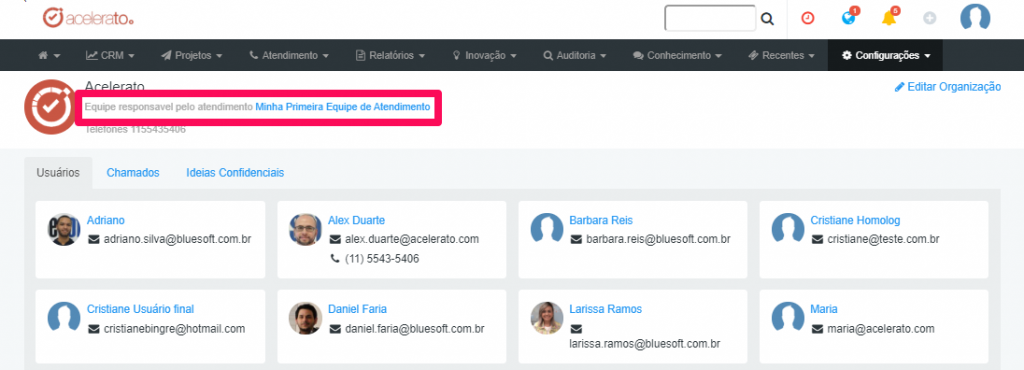The height and width of the screenshot is (370, 1024).
Task: Open Cristiane Homolog user link
Action: 855,221
